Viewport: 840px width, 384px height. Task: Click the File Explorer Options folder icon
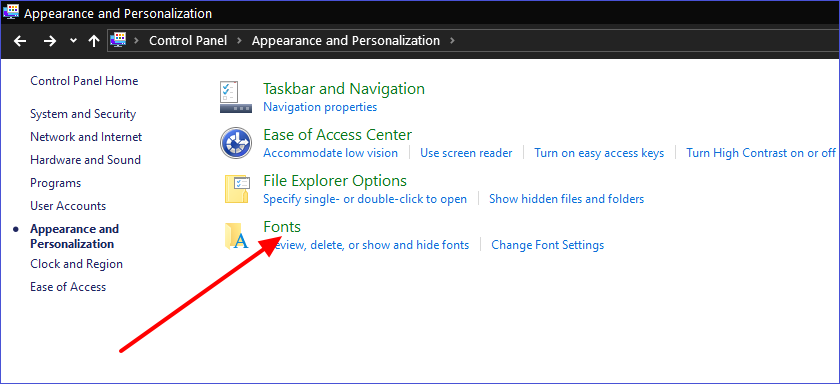236,189
